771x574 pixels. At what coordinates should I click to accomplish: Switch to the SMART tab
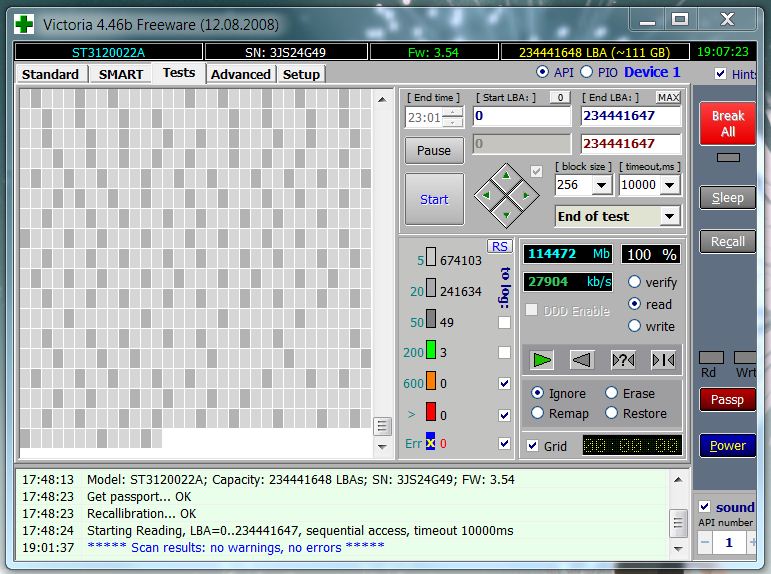point(121,74)
